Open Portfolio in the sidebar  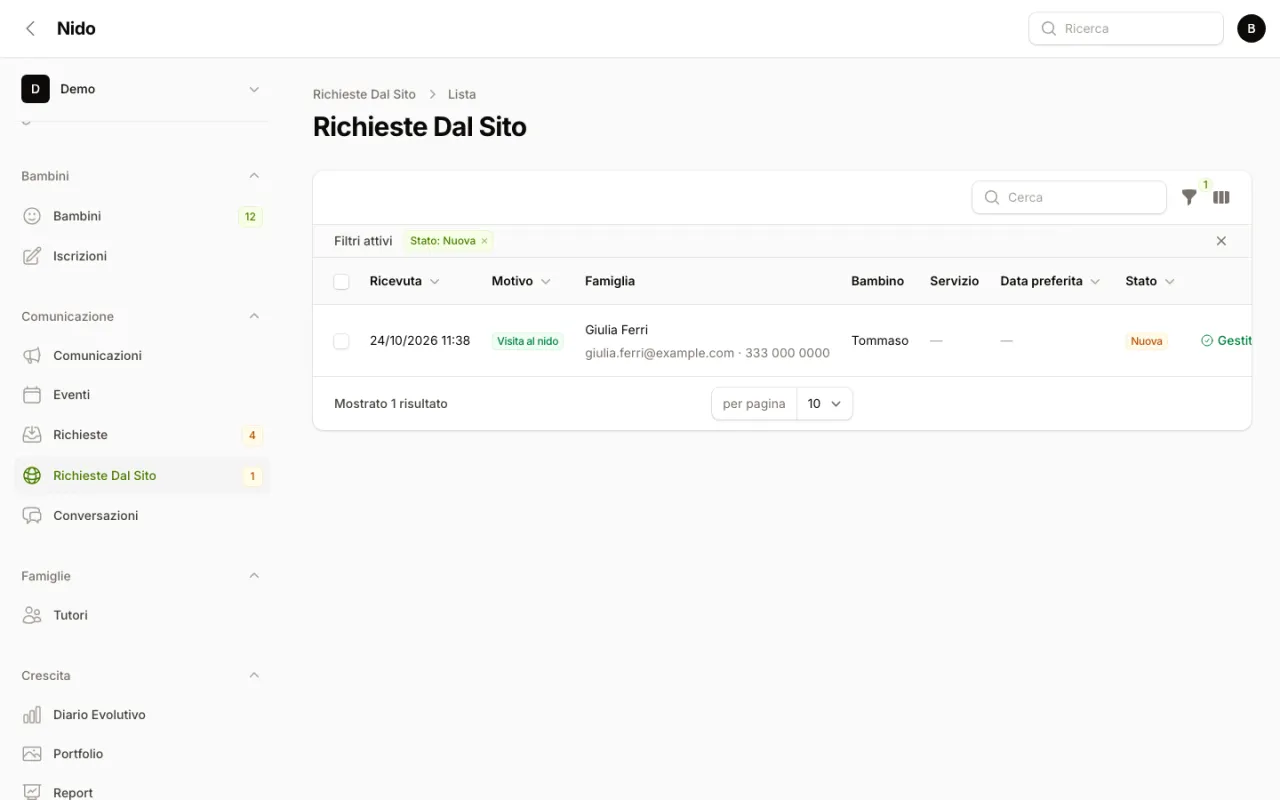coord(142,754)
